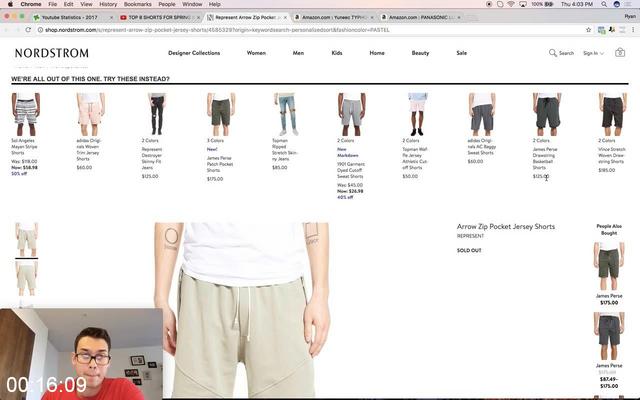Select the Topman Ripped Stretch Skinny Jeans image
Screen dimensions: 640x400
287,114
